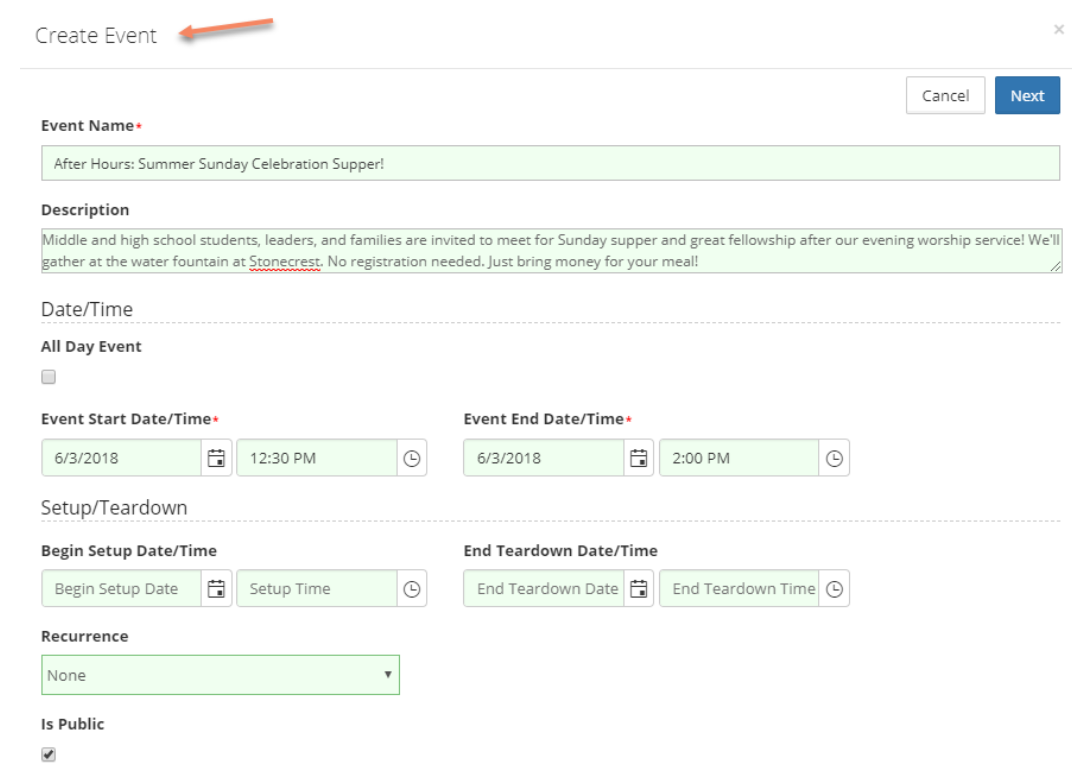The width and height of the screenshot is (1072, 775).
Task: Click the misspelled word Stonecrest in description
Action: tap(285, 262)
